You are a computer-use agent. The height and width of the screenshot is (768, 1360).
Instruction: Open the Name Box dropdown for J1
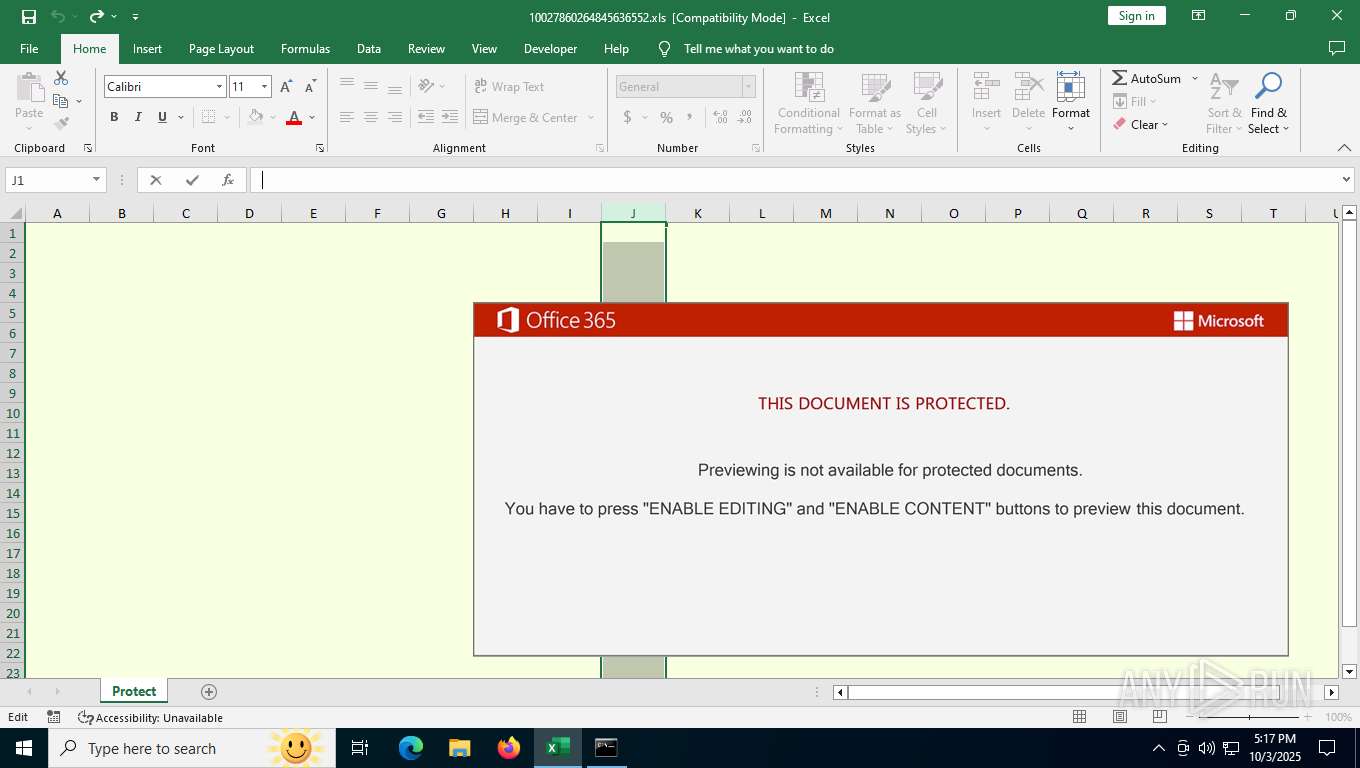coord(97,180)
